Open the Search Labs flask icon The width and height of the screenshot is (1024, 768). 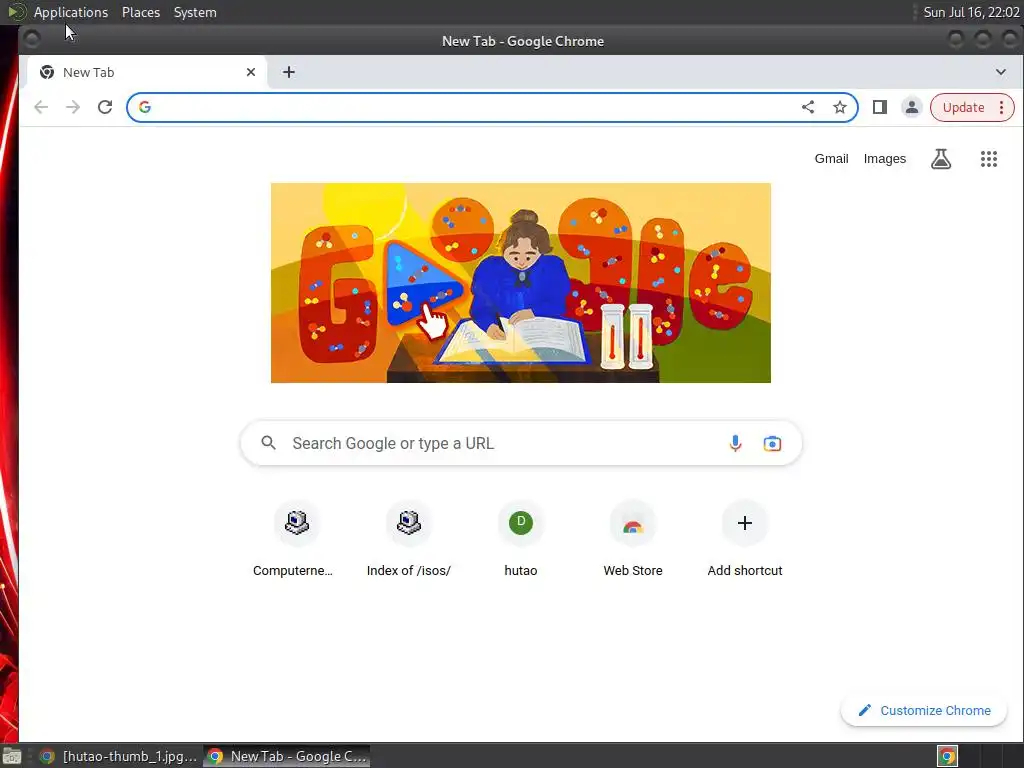coord(940,159)
